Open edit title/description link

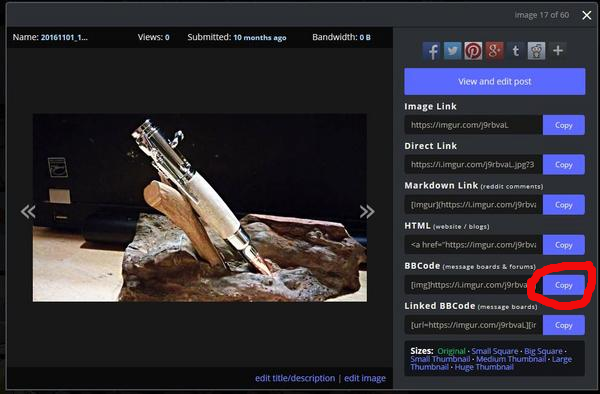coord(295,378)
